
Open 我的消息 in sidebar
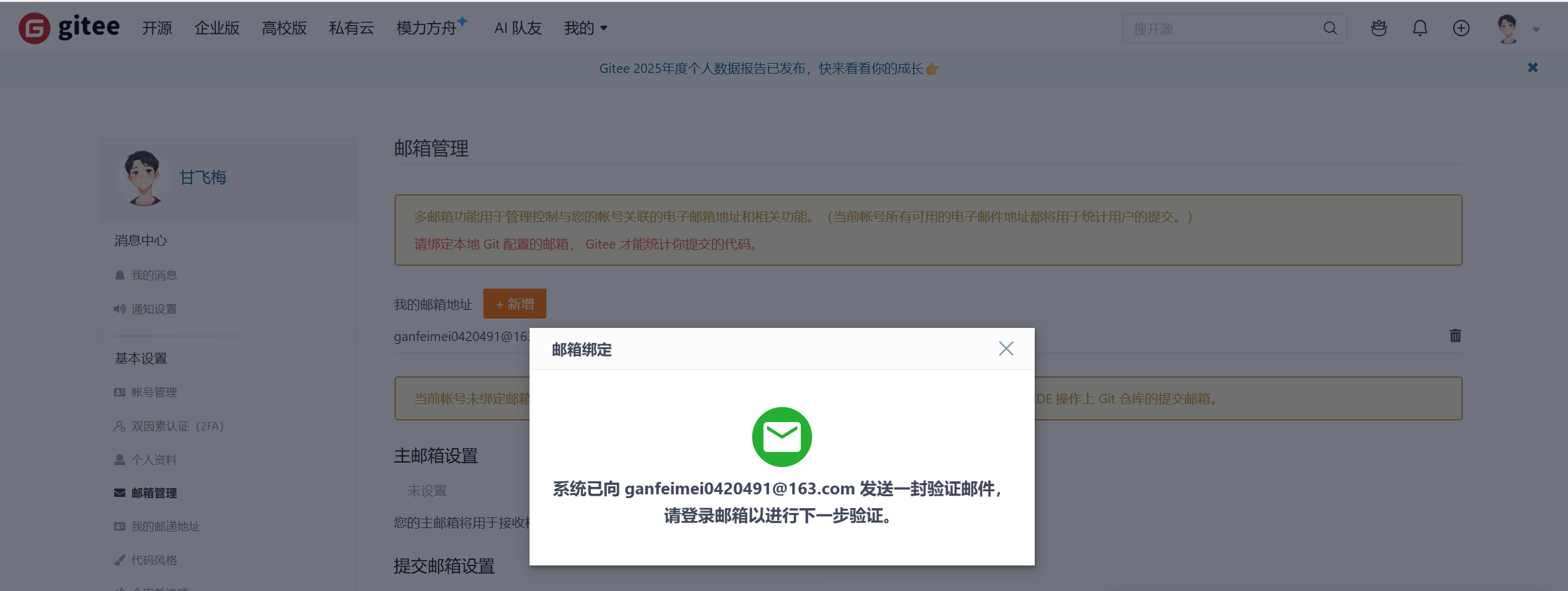(153, 275)
